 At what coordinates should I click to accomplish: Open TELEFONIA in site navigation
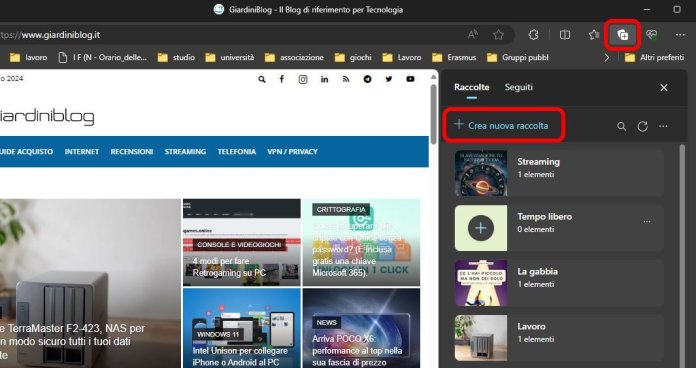coord(237,151)
